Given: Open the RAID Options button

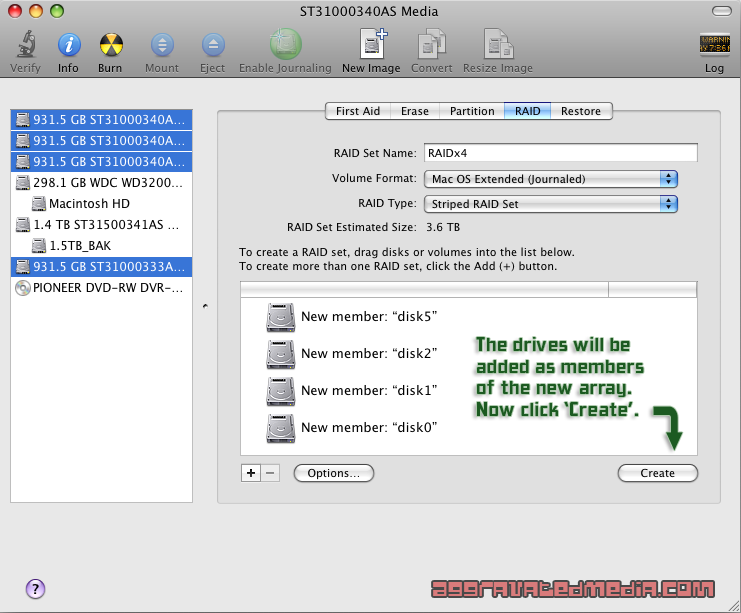Looking at the screenshot, I should tap(334, 473).
